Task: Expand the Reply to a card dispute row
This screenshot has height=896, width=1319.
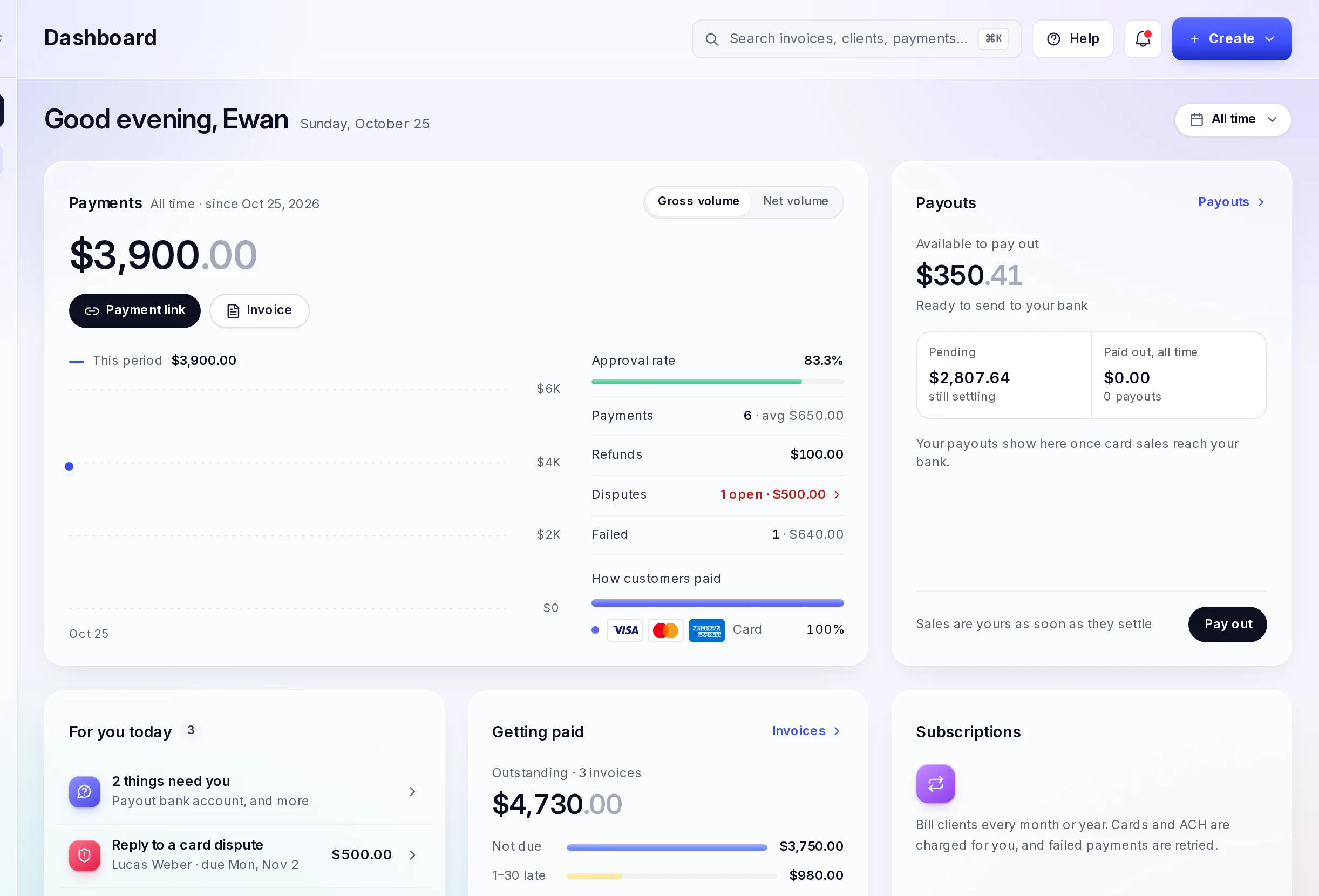Action: (244, 854)
